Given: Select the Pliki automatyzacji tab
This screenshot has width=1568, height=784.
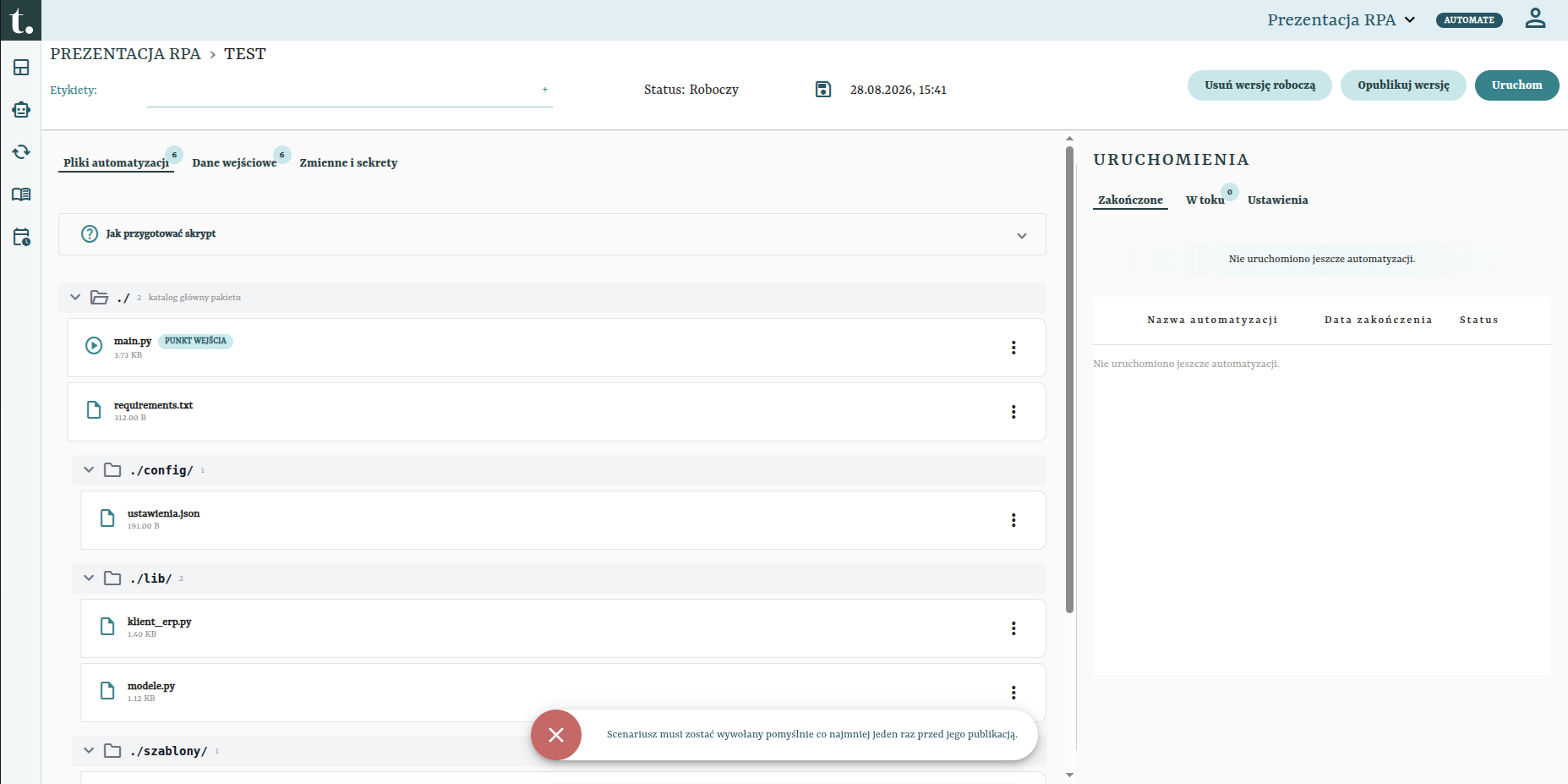Looking at the screenshot, I should point(116,162).
